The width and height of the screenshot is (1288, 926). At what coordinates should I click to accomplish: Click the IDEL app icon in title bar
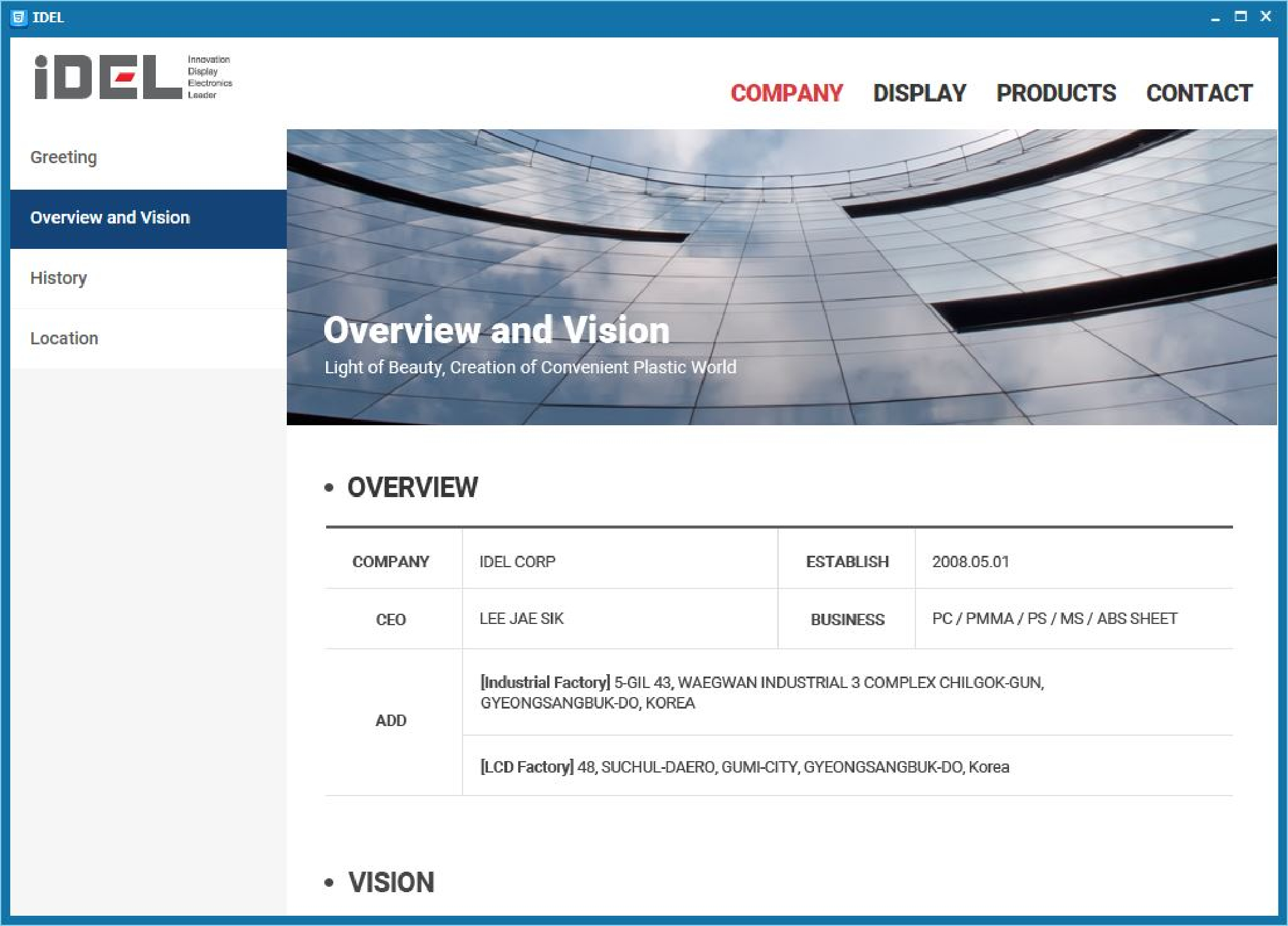click(19, 18)
